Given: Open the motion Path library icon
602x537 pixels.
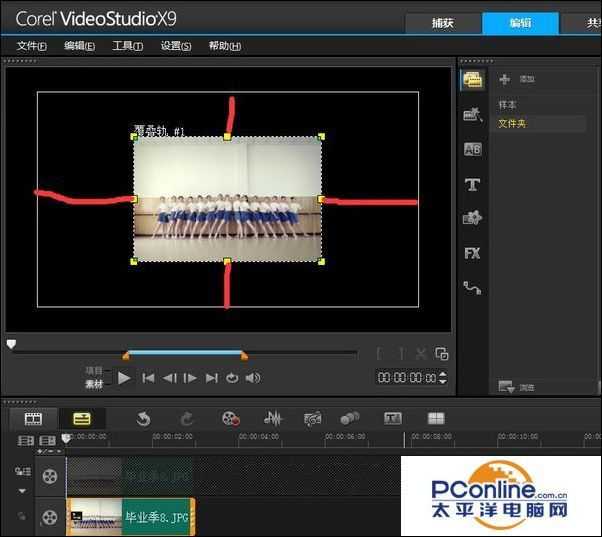Looking at the screenshot, I should click(472, 288).
